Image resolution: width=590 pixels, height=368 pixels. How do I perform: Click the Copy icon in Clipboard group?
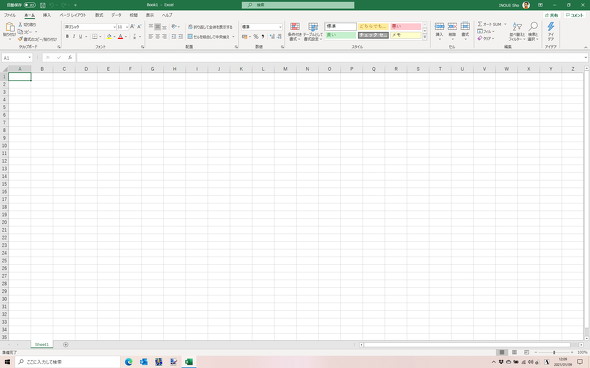tap(21, 32)
